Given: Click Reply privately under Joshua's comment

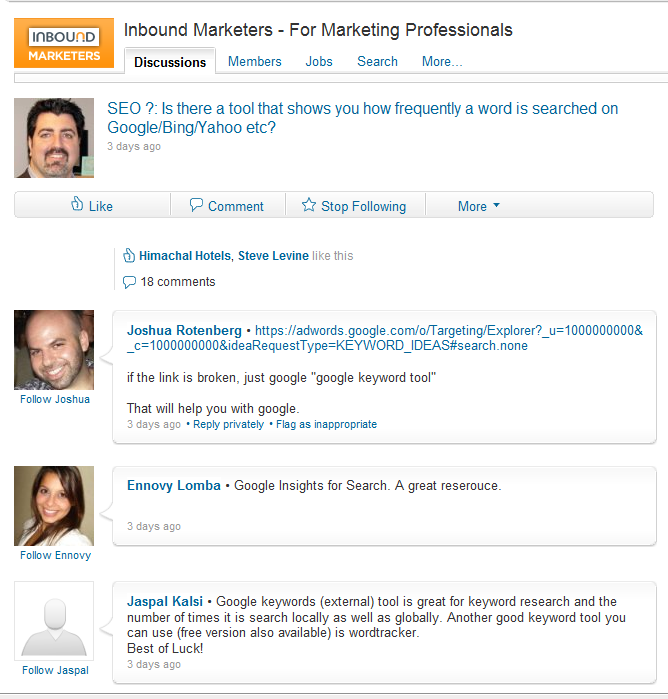Looking at the screenshot, I should [228, 424].
